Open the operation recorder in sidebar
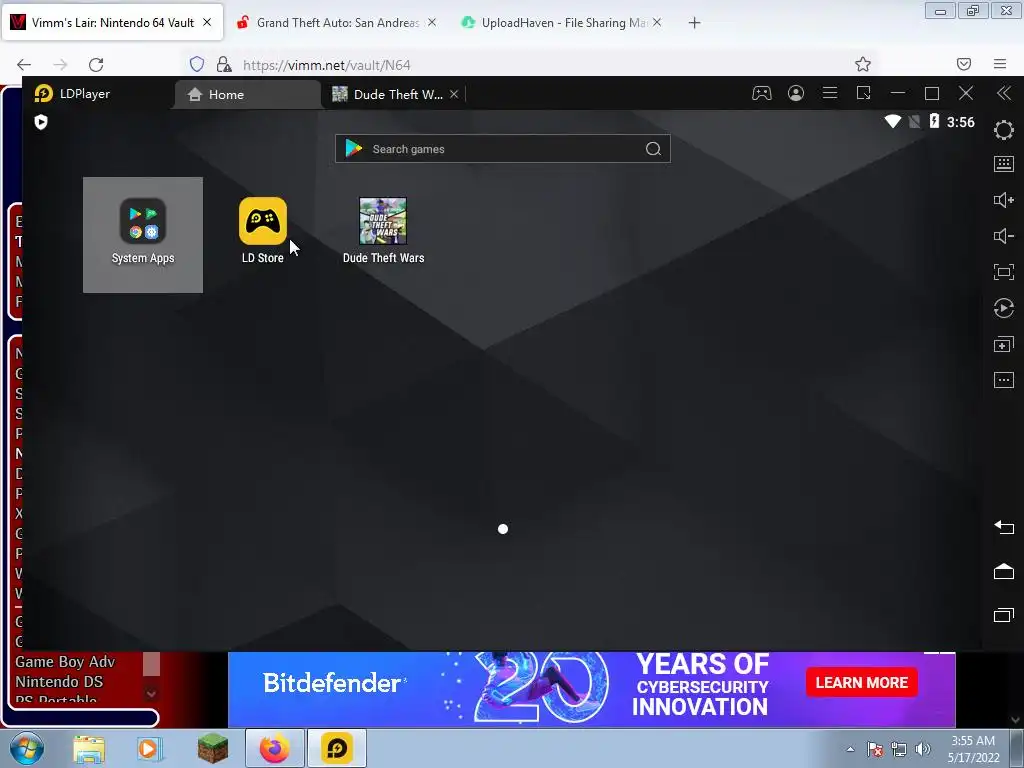The width and height of the screenshot is (1024, 768). click(1003, 308)
